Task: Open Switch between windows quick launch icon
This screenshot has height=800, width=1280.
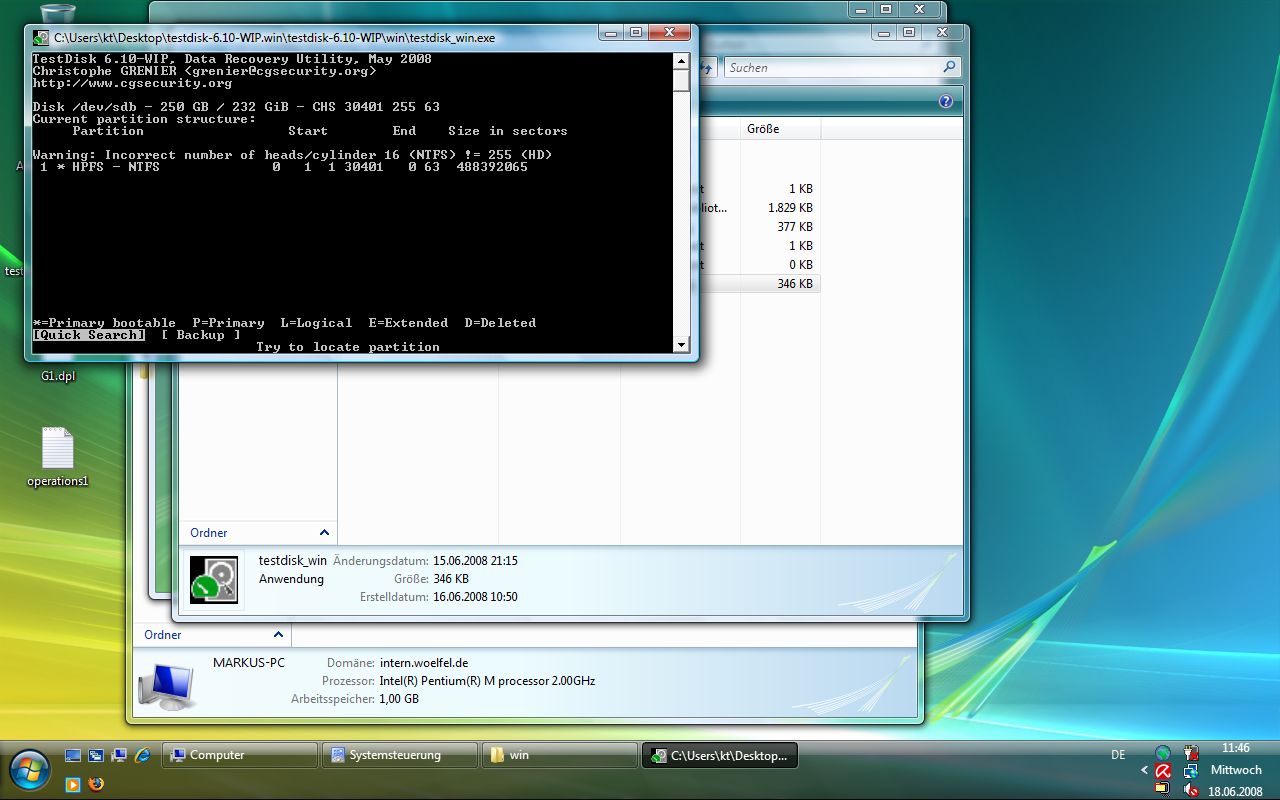Action: 96,755
